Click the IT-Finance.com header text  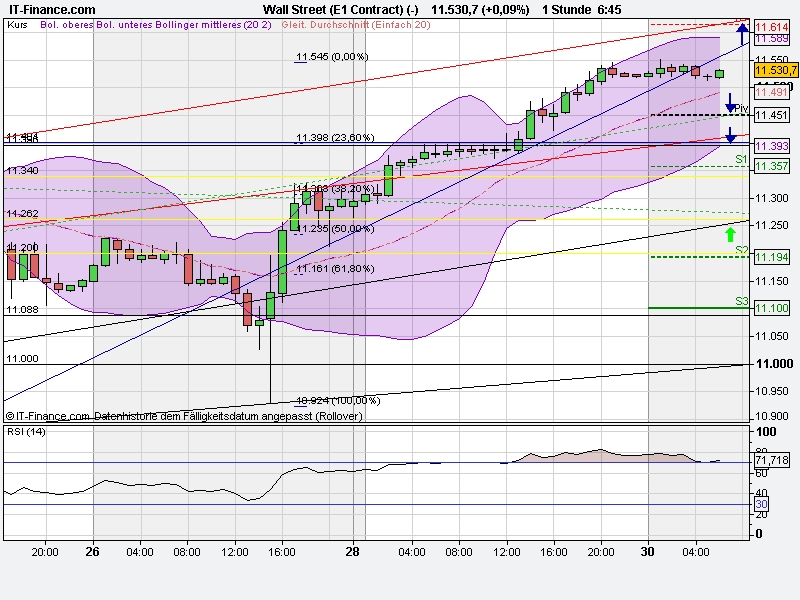point(50,7)
